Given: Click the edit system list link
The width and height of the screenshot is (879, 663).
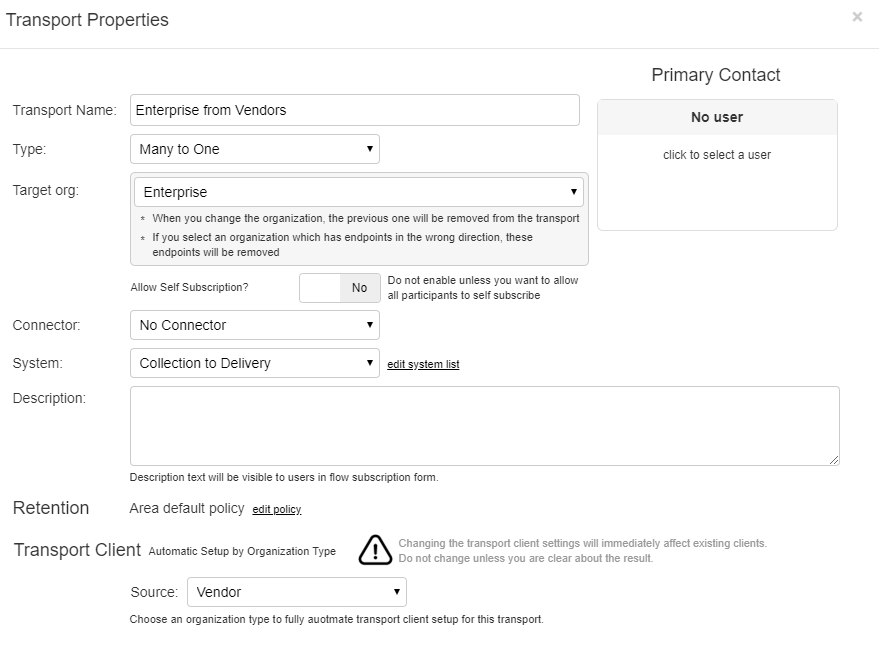Looking at the screenshot, I should point(423,365).
